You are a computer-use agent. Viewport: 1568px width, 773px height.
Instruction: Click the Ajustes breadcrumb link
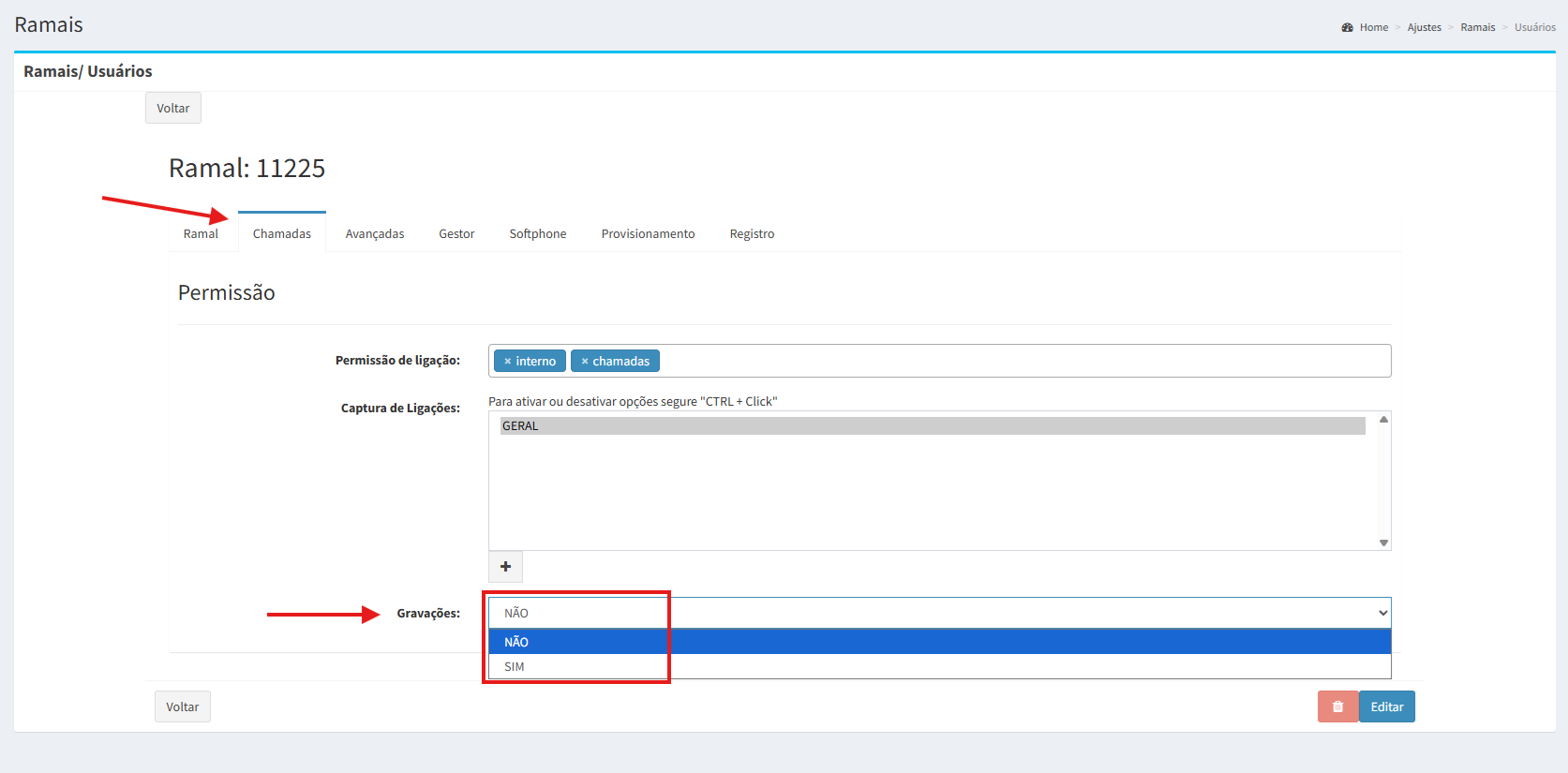pos(1424,27)
